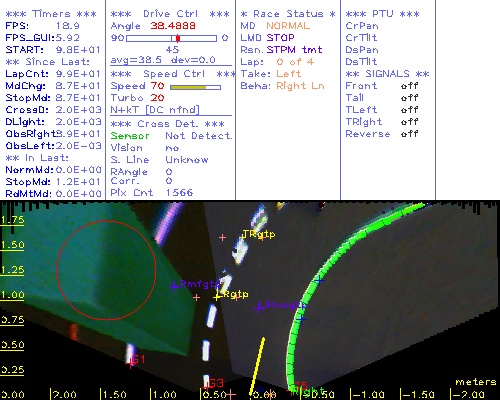
Task: Click the NORMAL mode status value
Action: (x=288, y=26)
